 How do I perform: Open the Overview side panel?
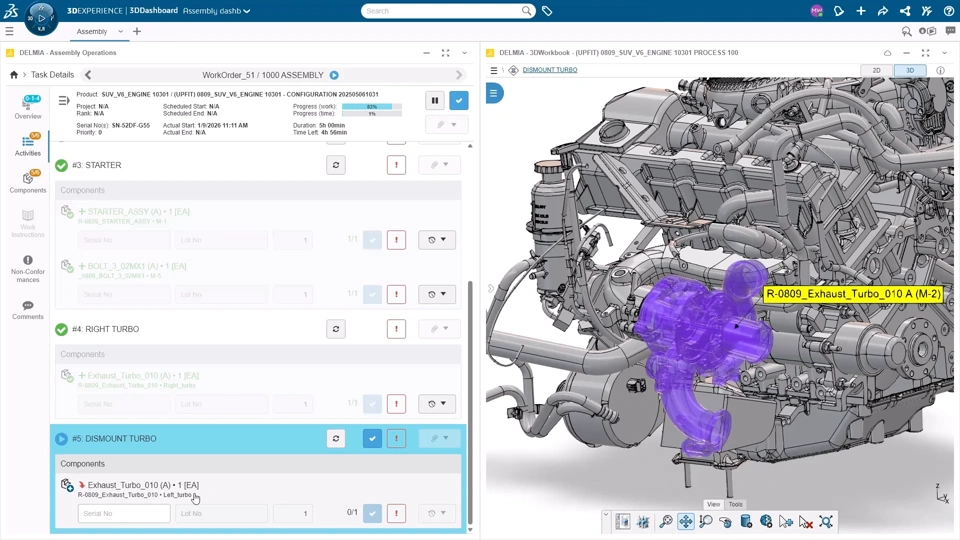(x=28, y=107)
